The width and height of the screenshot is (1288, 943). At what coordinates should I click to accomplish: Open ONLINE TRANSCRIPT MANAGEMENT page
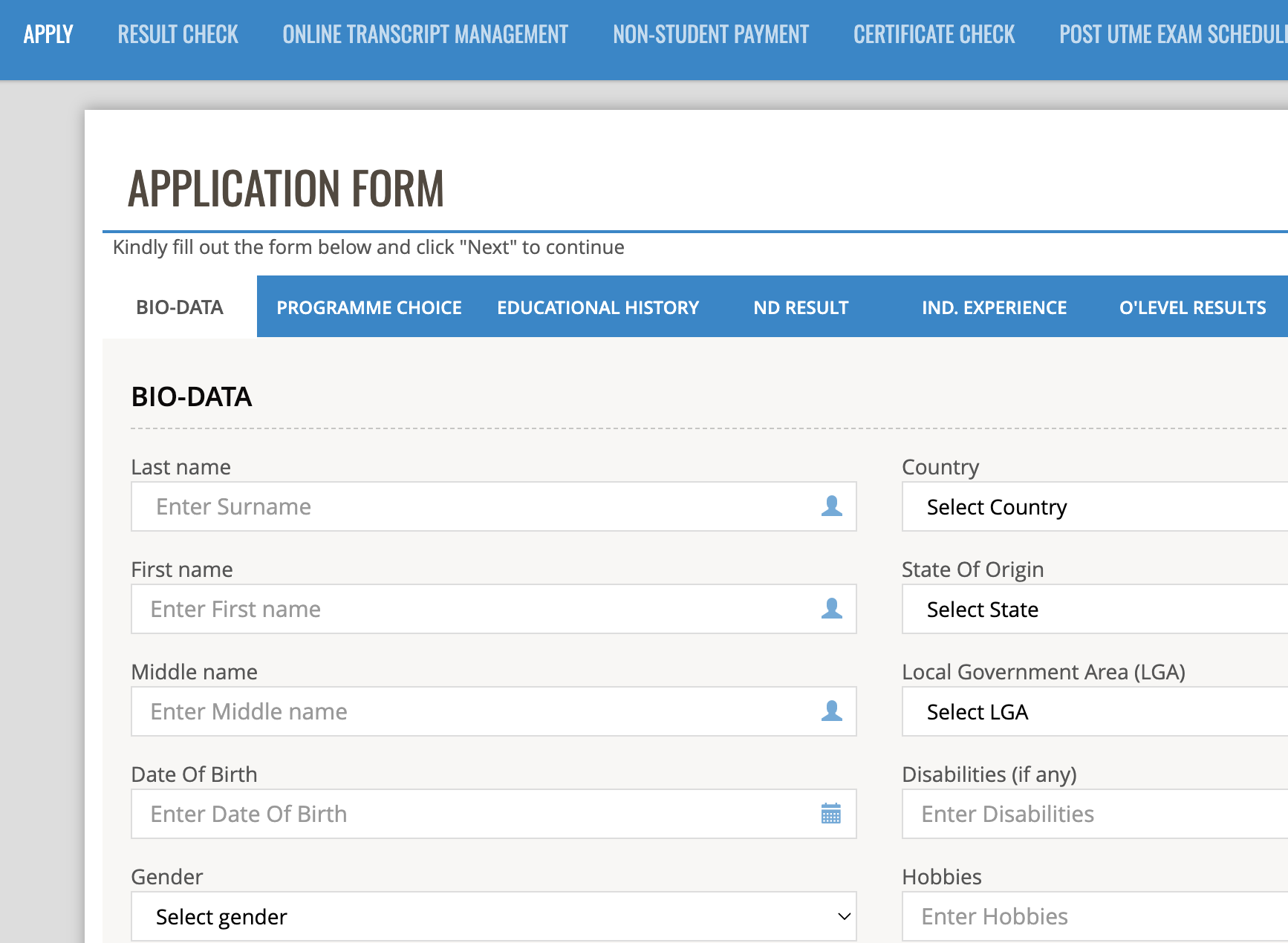pos(425,34)
